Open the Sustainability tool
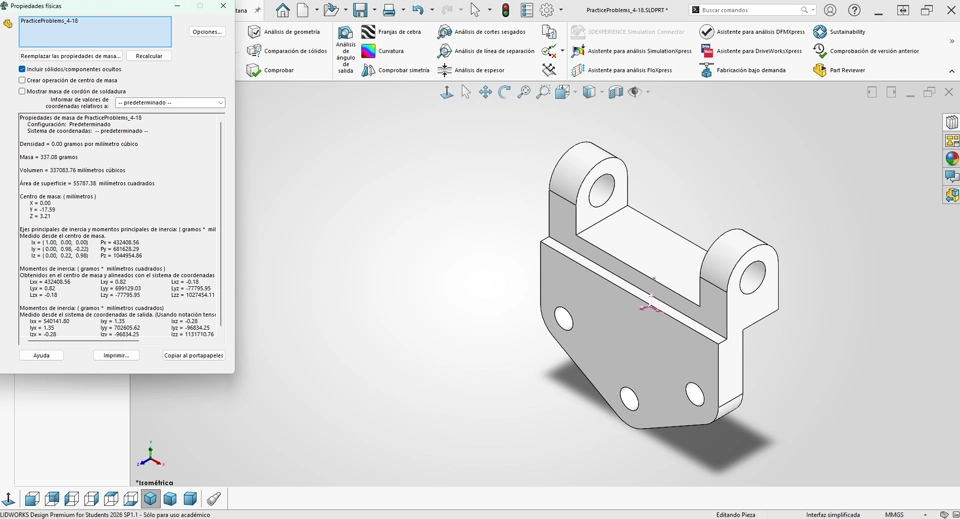The image size is (960, 519). point(839,32)
